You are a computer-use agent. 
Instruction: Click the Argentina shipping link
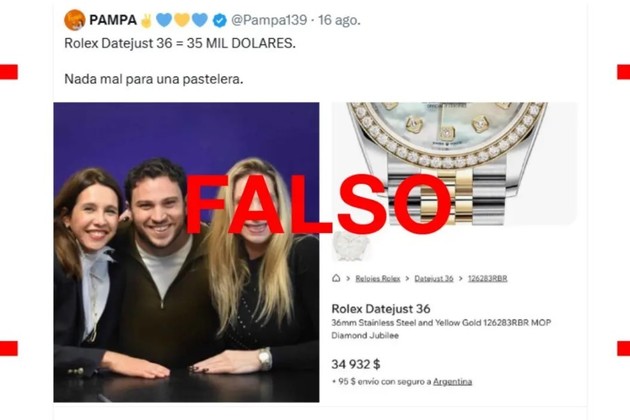(452, 381)
